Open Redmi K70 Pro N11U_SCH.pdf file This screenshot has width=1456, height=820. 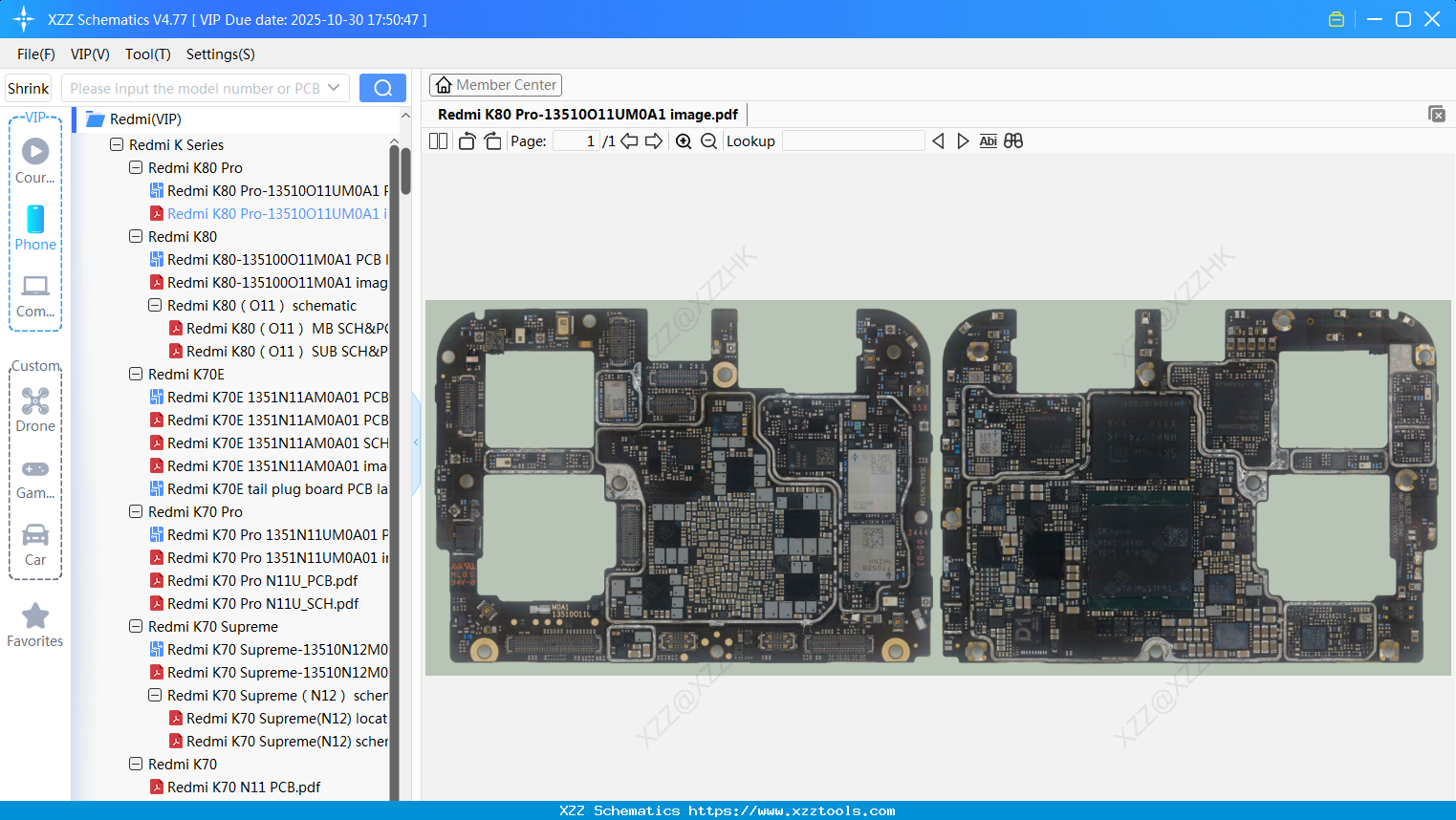[x=262, y=604]
